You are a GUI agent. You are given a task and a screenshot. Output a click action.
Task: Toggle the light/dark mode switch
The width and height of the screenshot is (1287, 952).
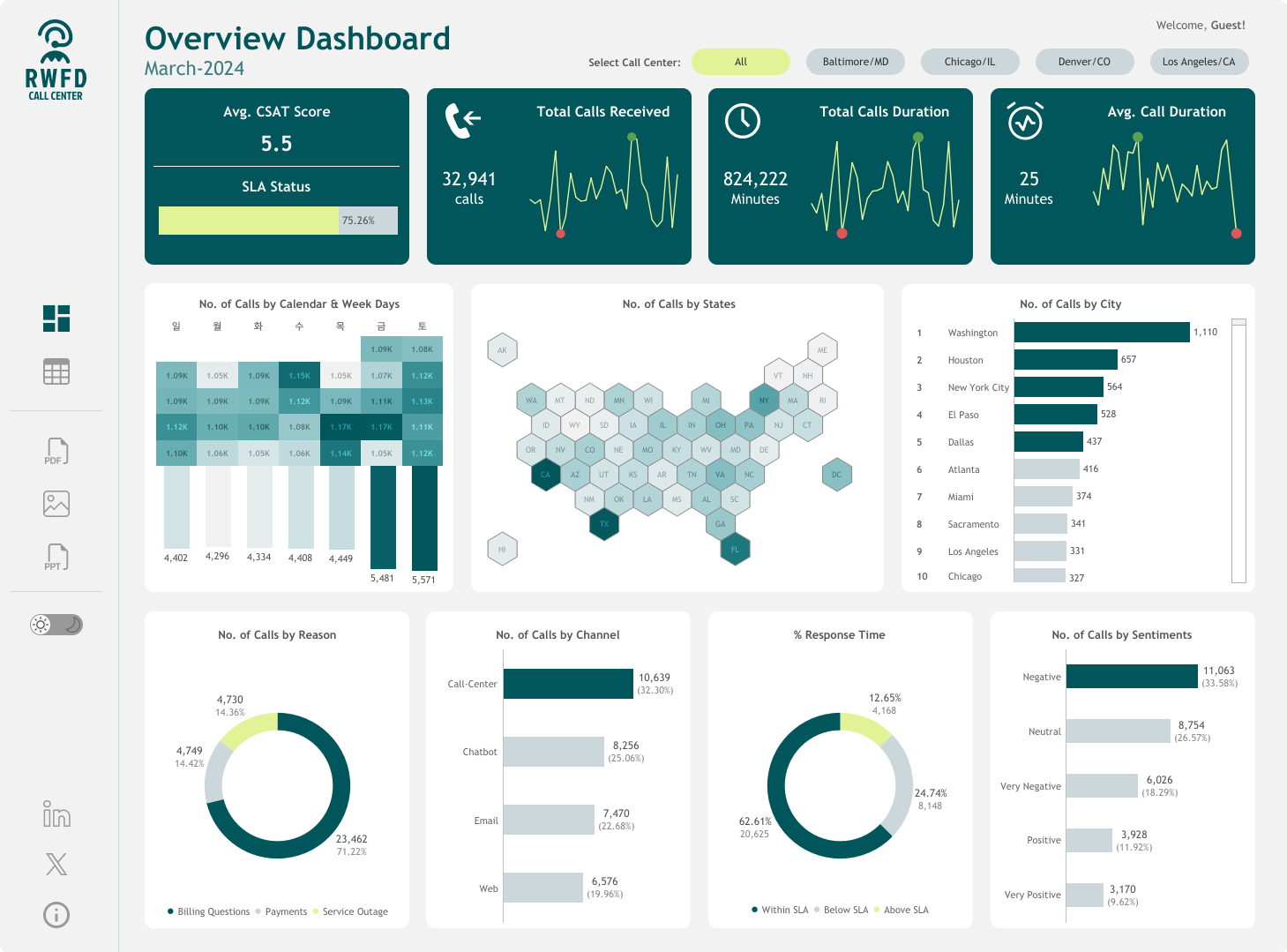pos(56,625)
